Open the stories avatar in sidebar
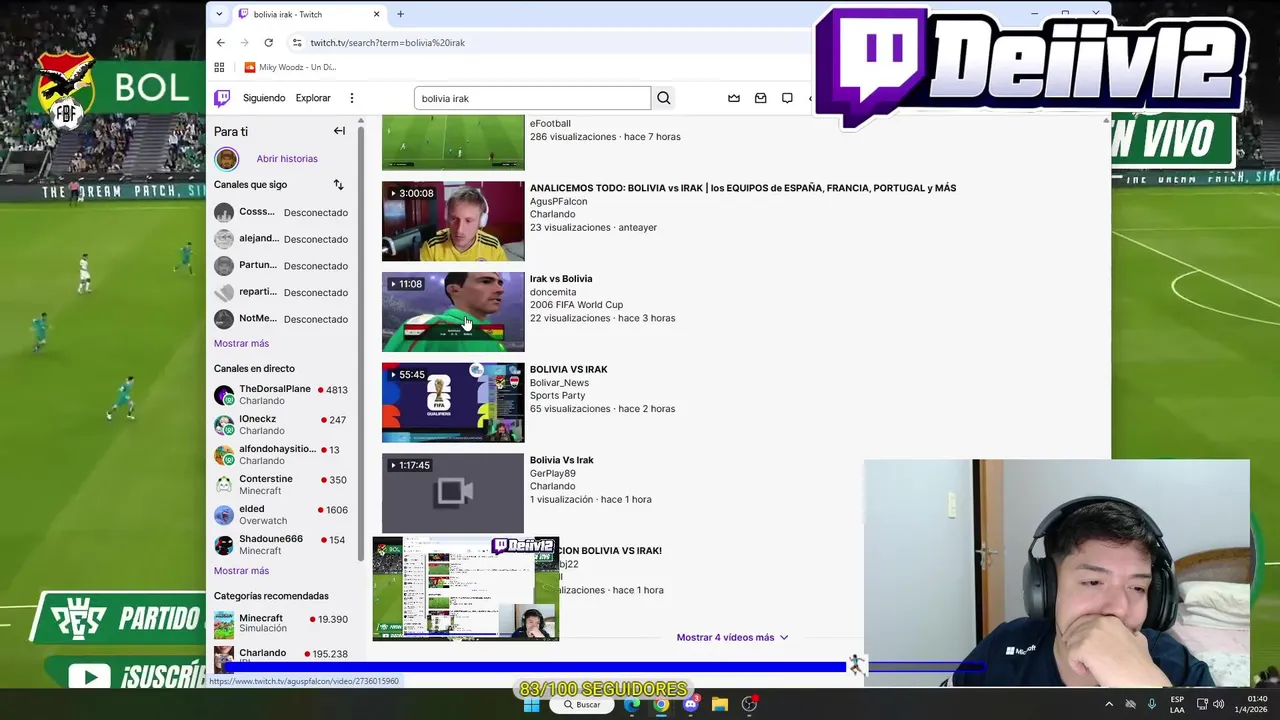This screenshot has width=1280, height=720. [x=227, y=159]
